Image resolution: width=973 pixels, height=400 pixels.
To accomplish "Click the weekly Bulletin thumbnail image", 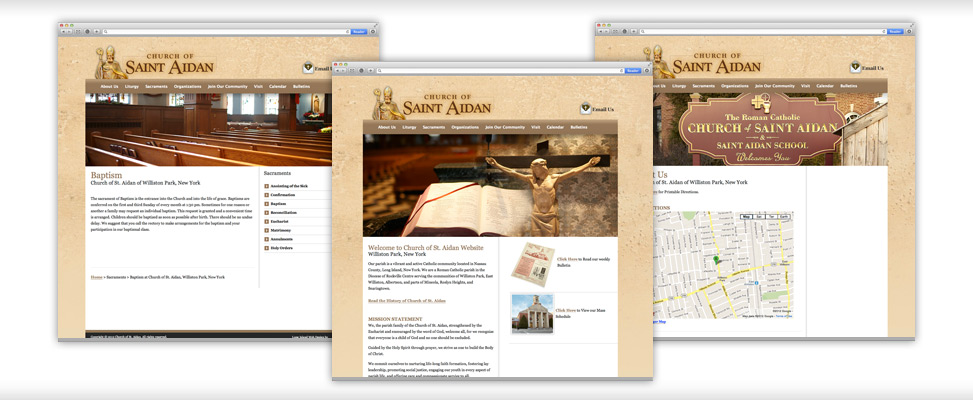I will click(x=532, y=264).
